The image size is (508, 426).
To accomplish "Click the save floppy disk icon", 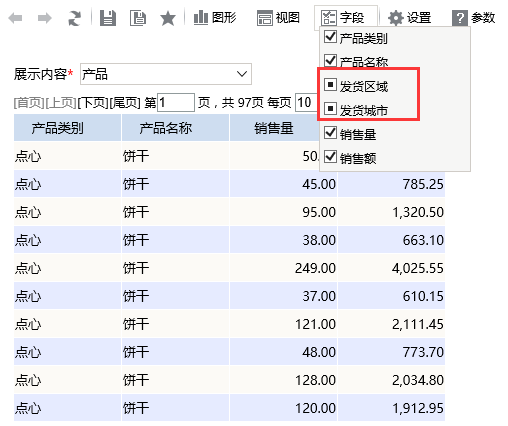I will click(108, 18).
